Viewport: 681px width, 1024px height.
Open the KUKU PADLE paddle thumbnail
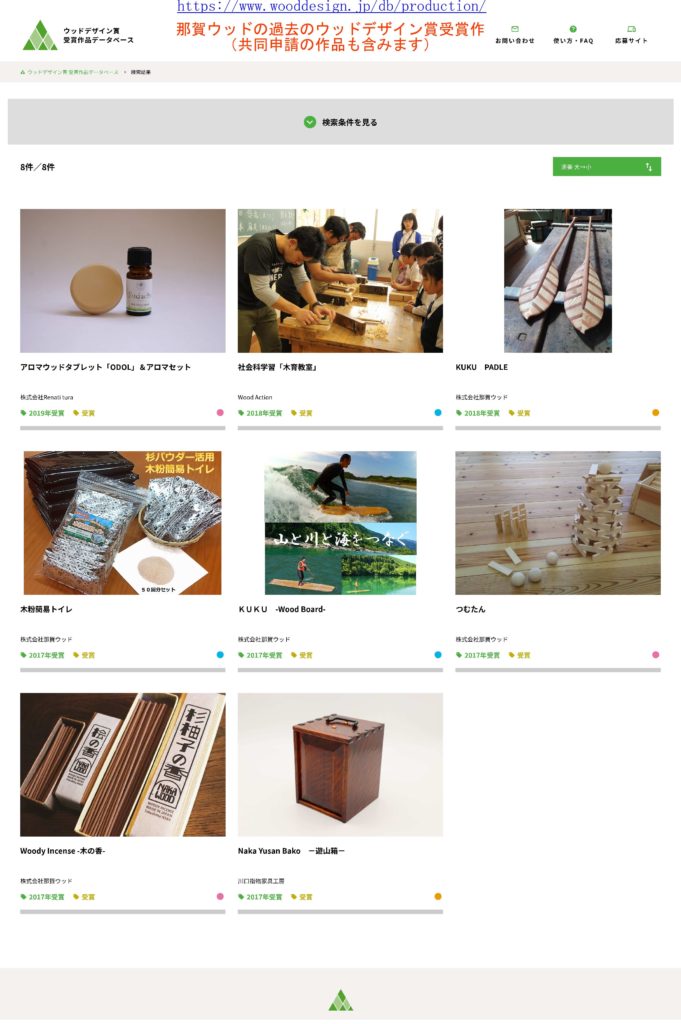pos(558,281)
